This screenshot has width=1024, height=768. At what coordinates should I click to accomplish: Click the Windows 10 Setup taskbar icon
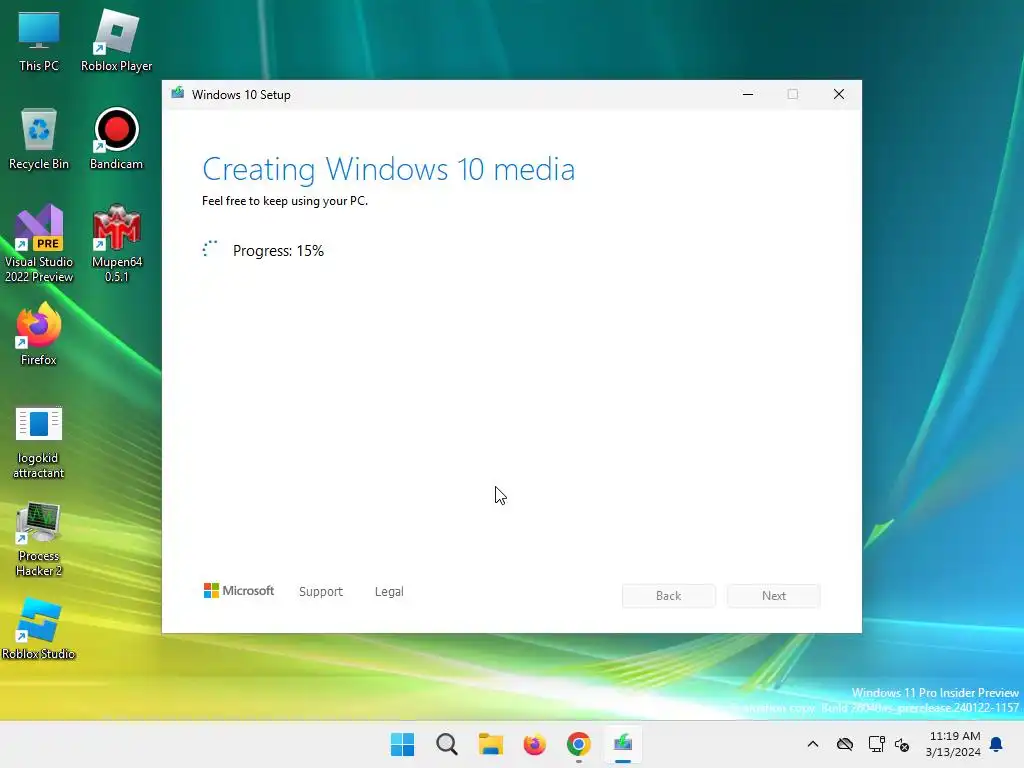click(622, 744)
